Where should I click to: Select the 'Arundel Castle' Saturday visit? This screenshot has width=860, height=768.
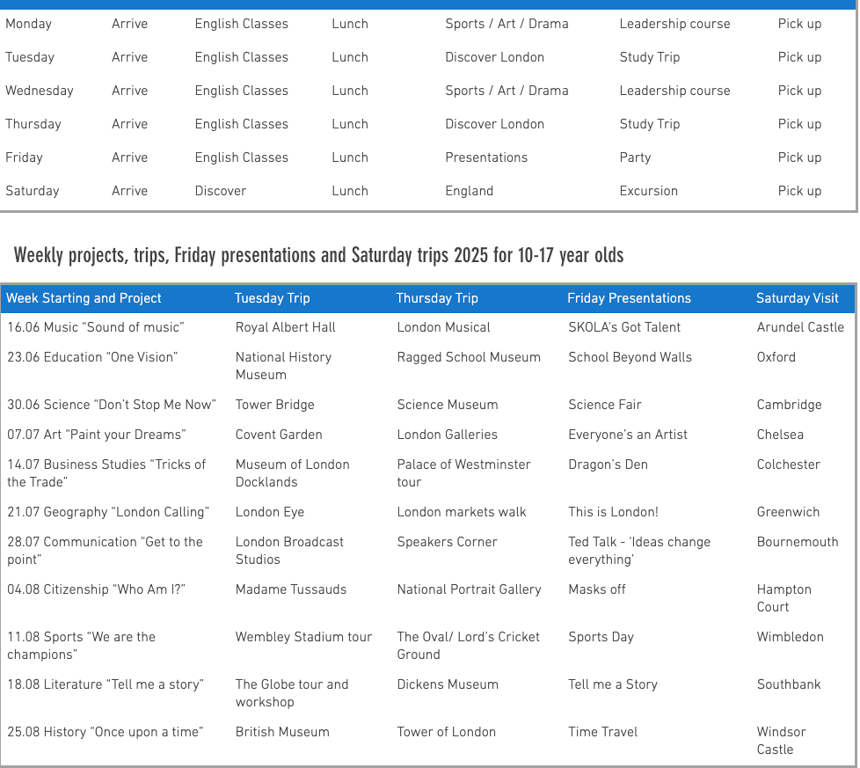pos(800,327)
